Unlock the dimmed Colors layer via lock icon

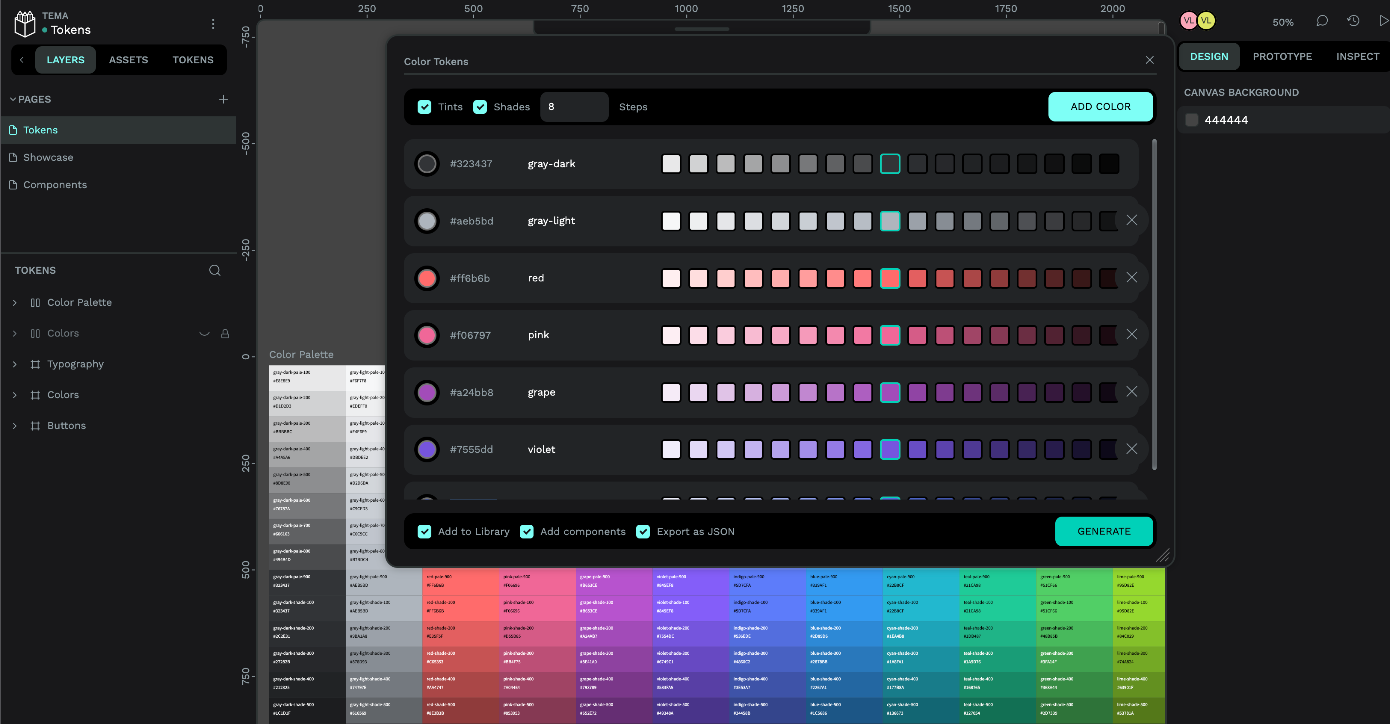click(x=225, y=334)
